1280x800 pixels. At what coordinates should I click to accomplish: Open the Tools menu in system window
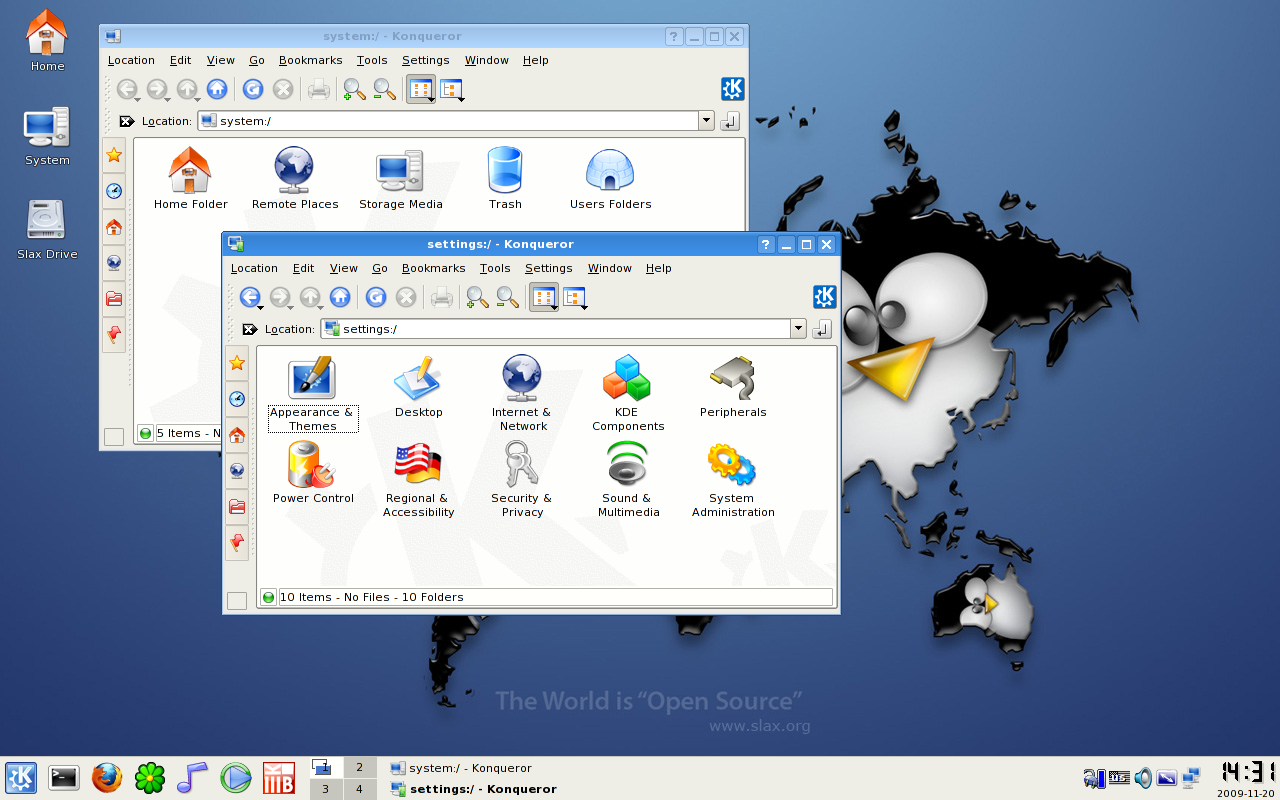click(371, 60)
